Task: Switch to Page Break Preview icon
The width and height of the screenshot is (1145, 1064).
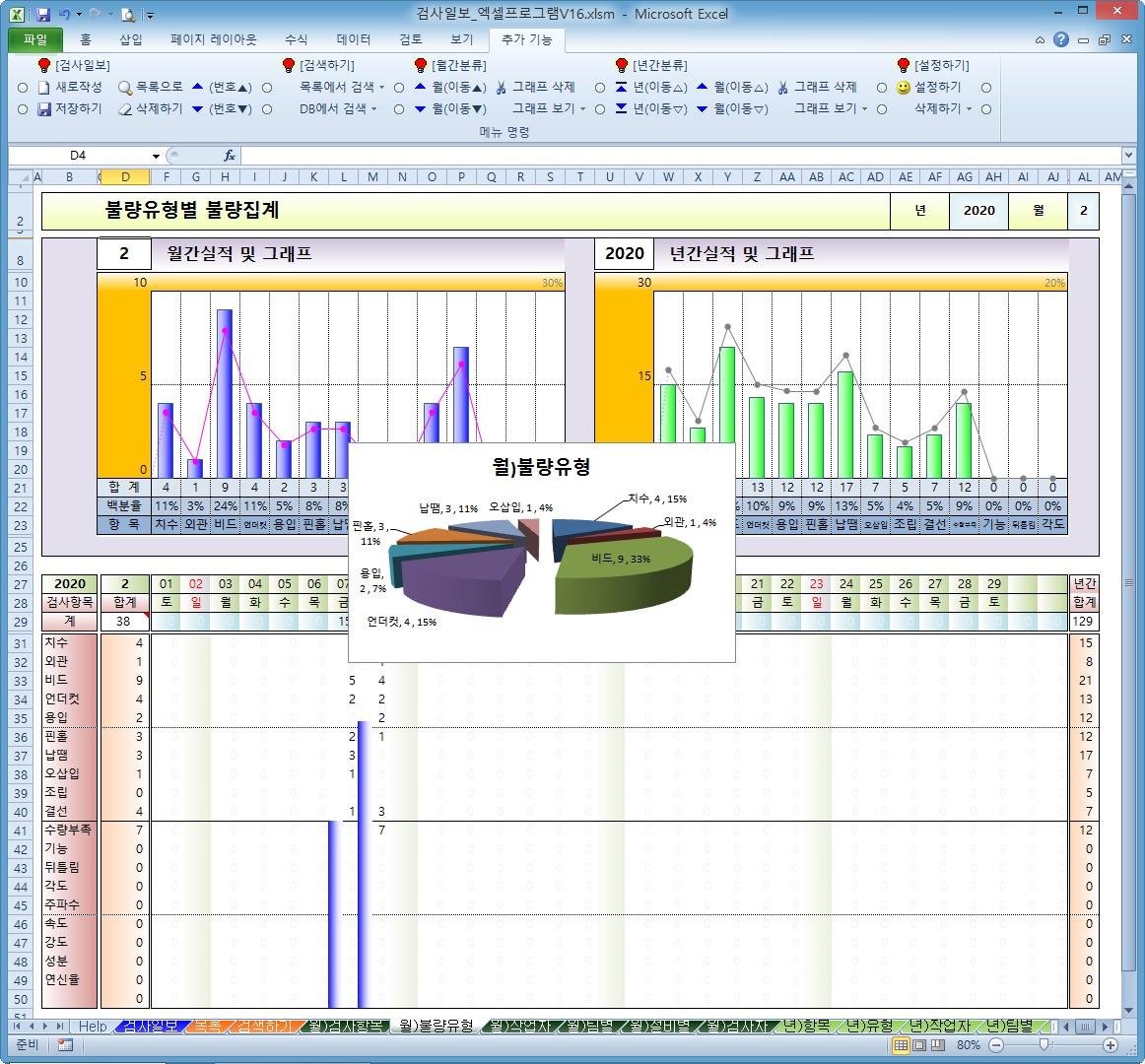Action: pos(938,1045)
